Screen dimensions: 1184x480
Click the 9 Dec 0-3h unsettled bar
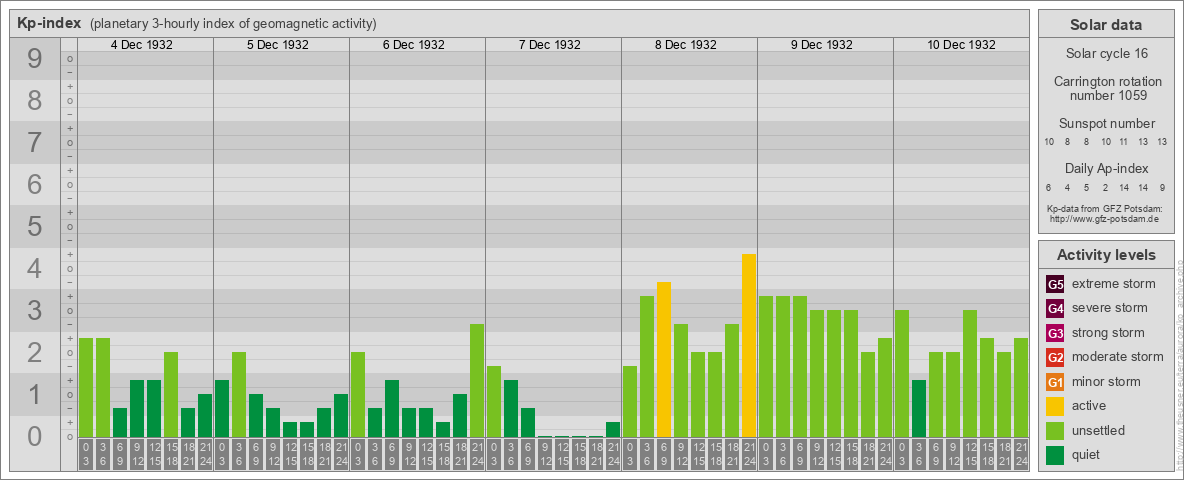coord(766,366)
